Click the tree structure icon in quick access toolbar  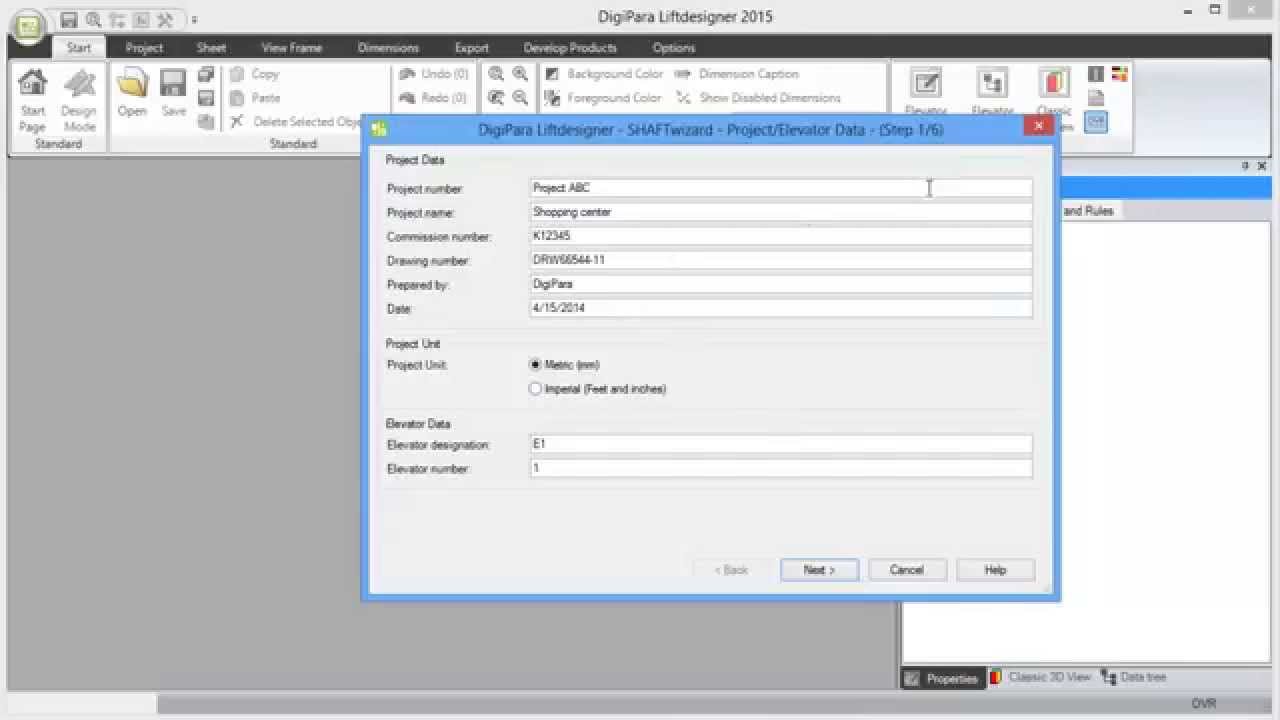[117, 19]
